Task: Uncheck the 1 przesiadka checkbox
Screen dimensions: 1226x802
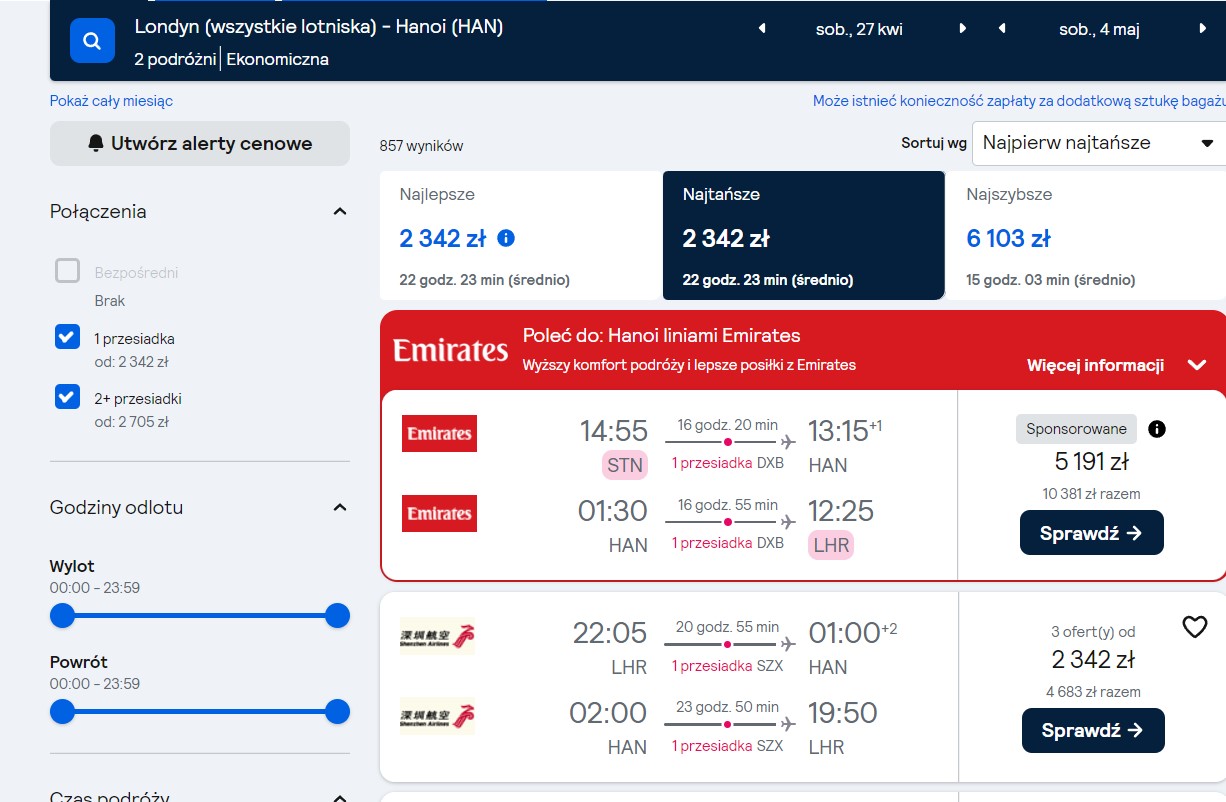Action: pyautogui.click(x=67, y=337)
